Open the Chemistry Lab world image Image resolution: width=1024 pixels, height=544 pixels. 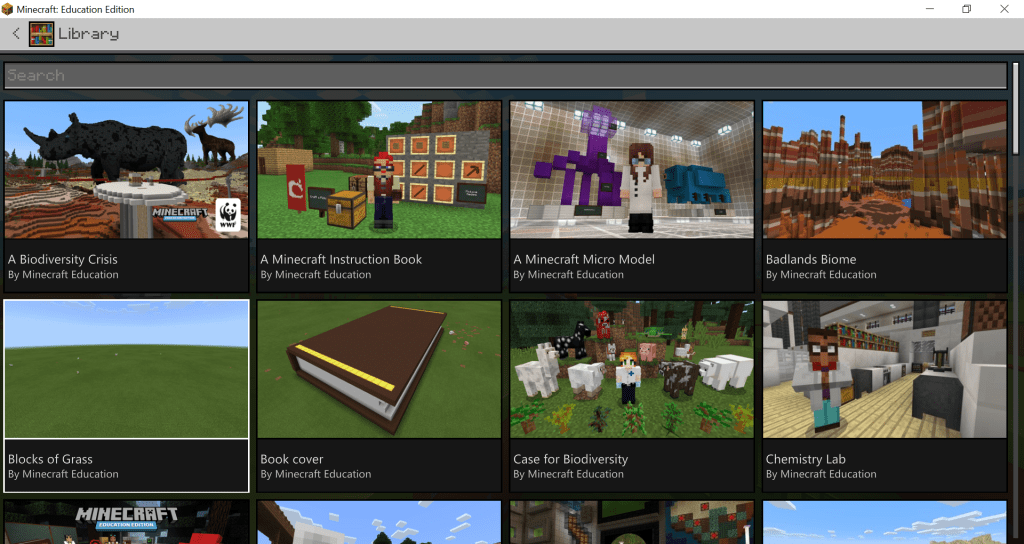tap(884, 369)
